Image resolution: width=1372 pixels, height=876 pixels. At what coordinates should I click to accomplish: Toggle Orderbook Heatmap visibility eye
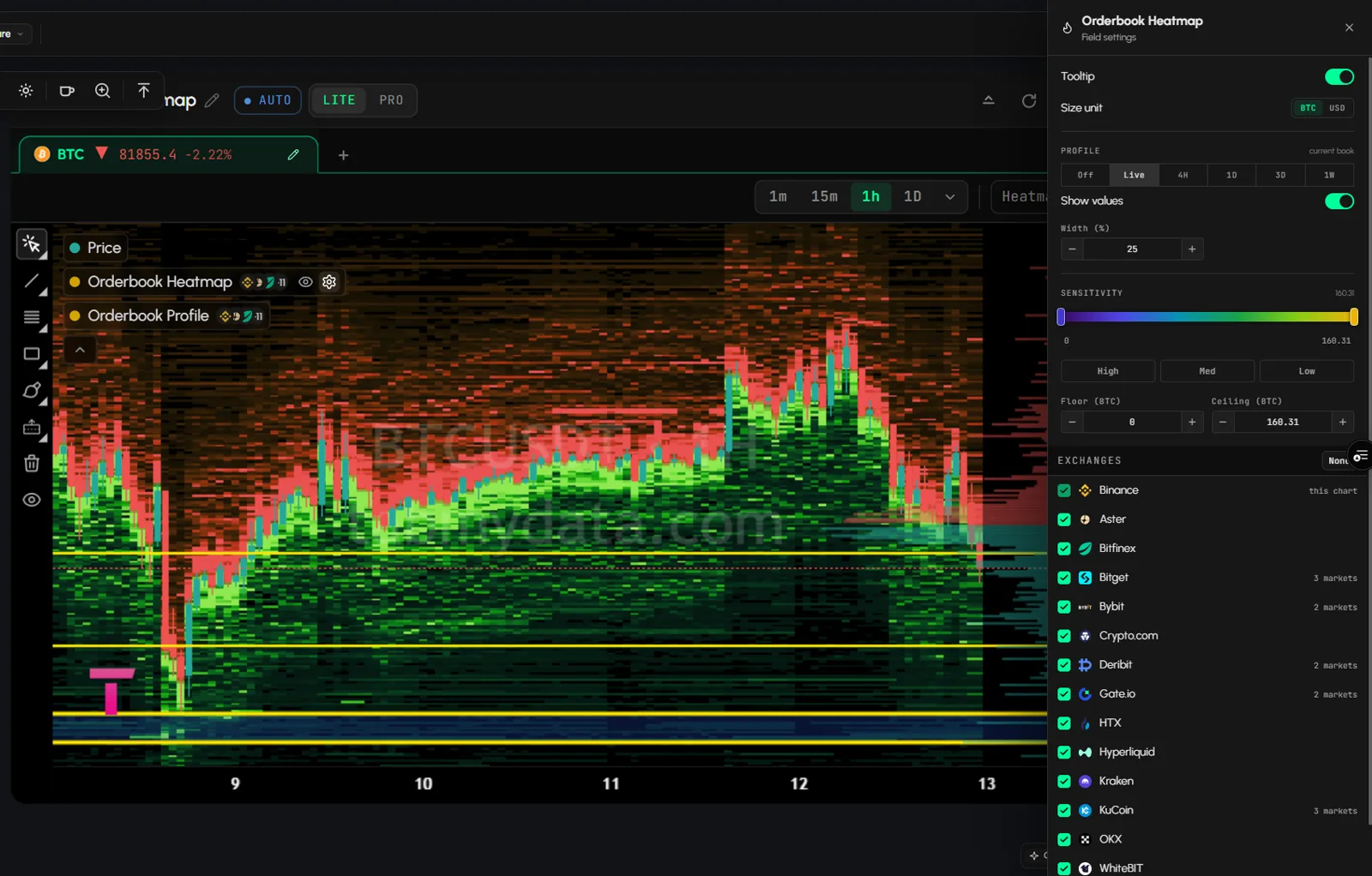click(305, 282)
